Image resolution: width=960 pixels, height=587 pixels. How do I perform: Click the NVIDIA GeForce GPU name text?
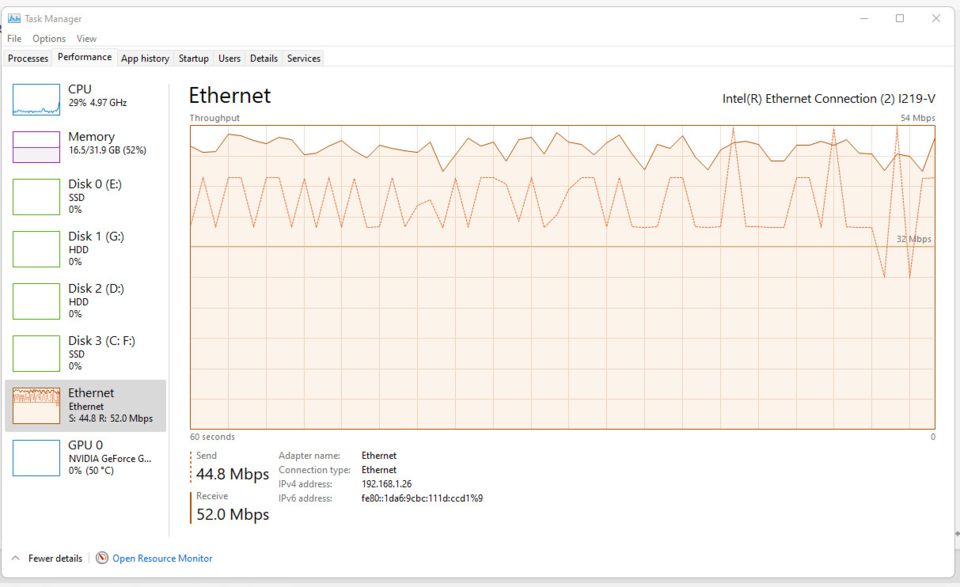pos(110,458)
